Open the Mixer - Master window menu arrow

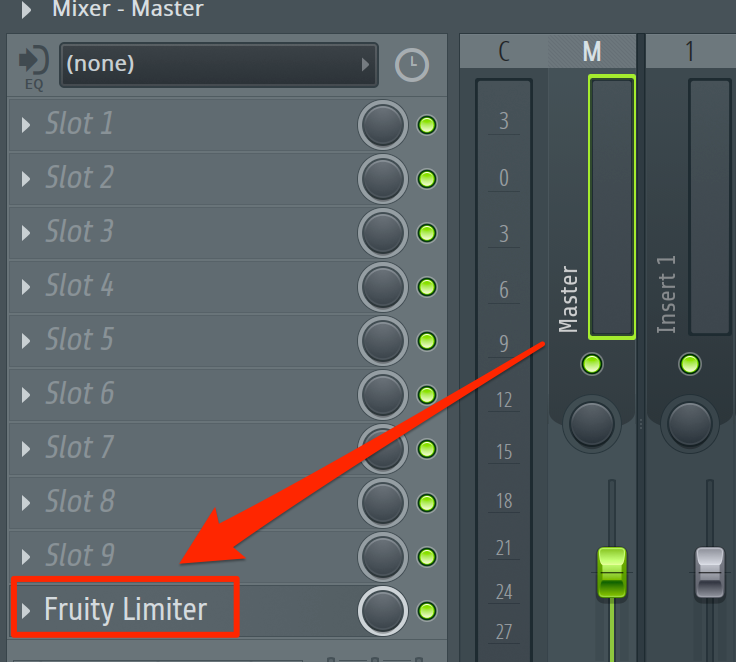point(26,10)
